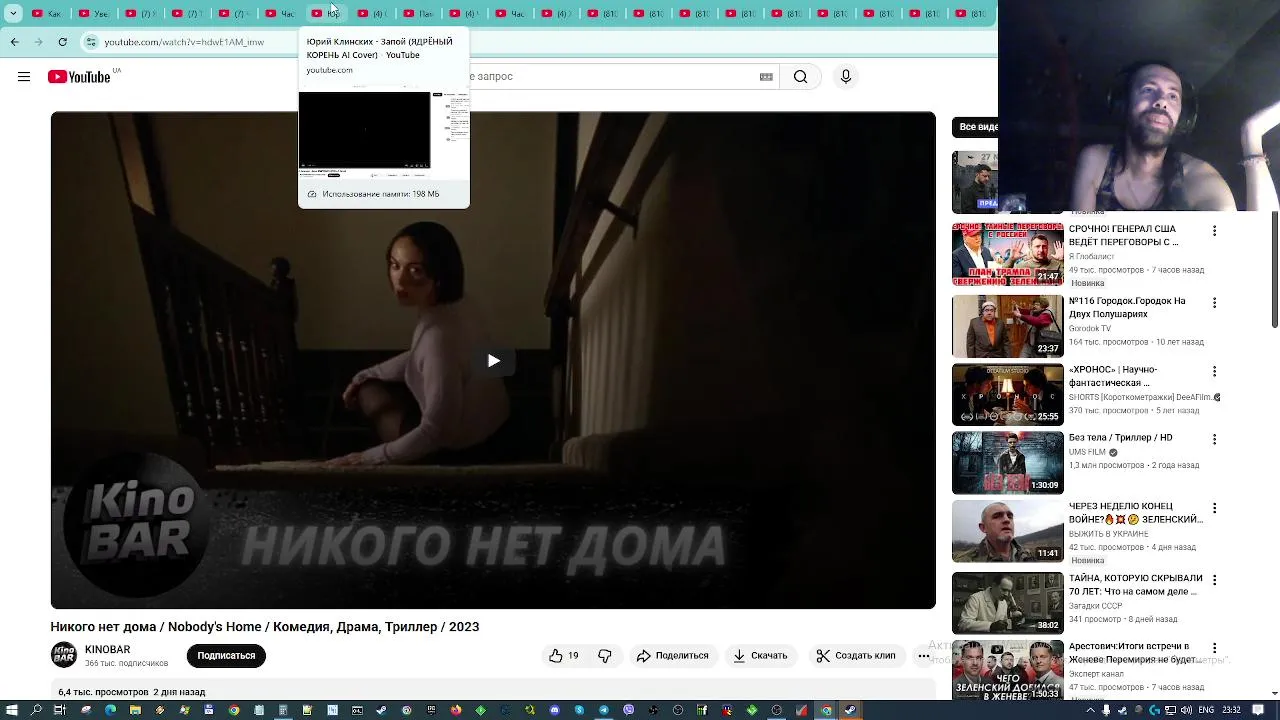The image size is (1280, 720).
Task: Go to the YouTube home logo
Action: (79, 77)
